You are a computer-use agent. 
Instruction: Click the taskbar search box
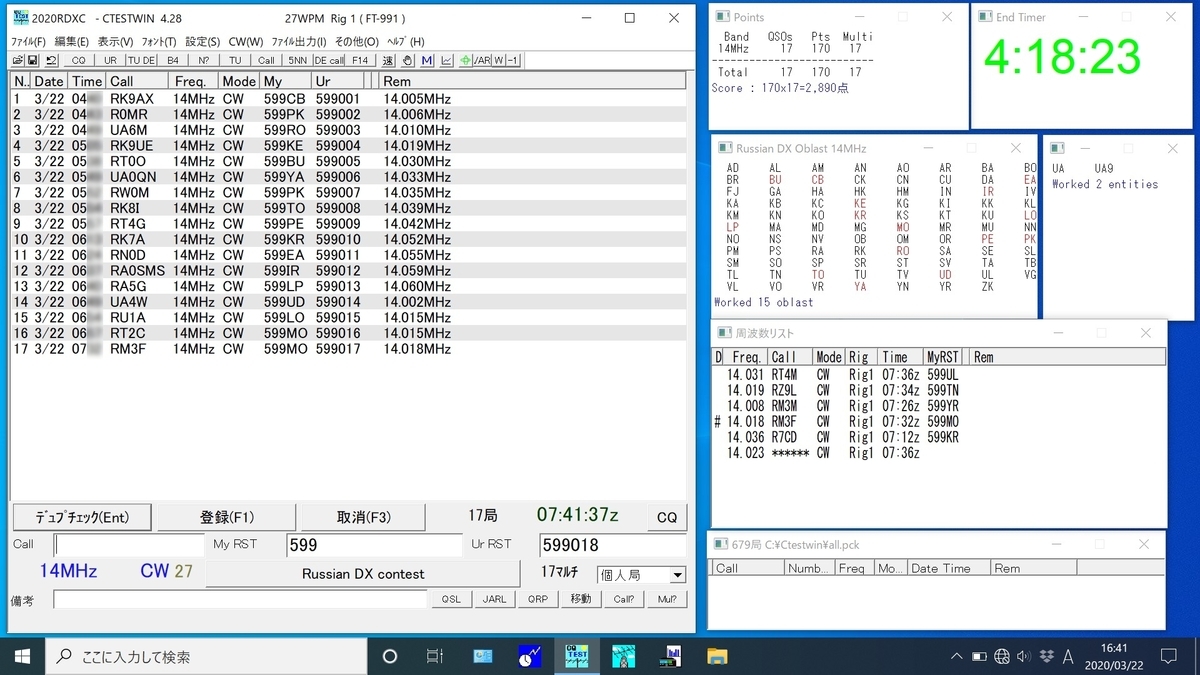[205, 656]
